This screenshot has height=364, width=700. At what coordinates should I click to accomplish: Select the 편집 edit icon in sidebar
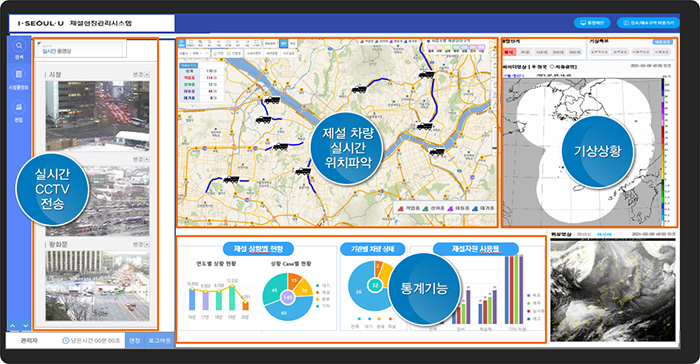click(x=19, y=107)
